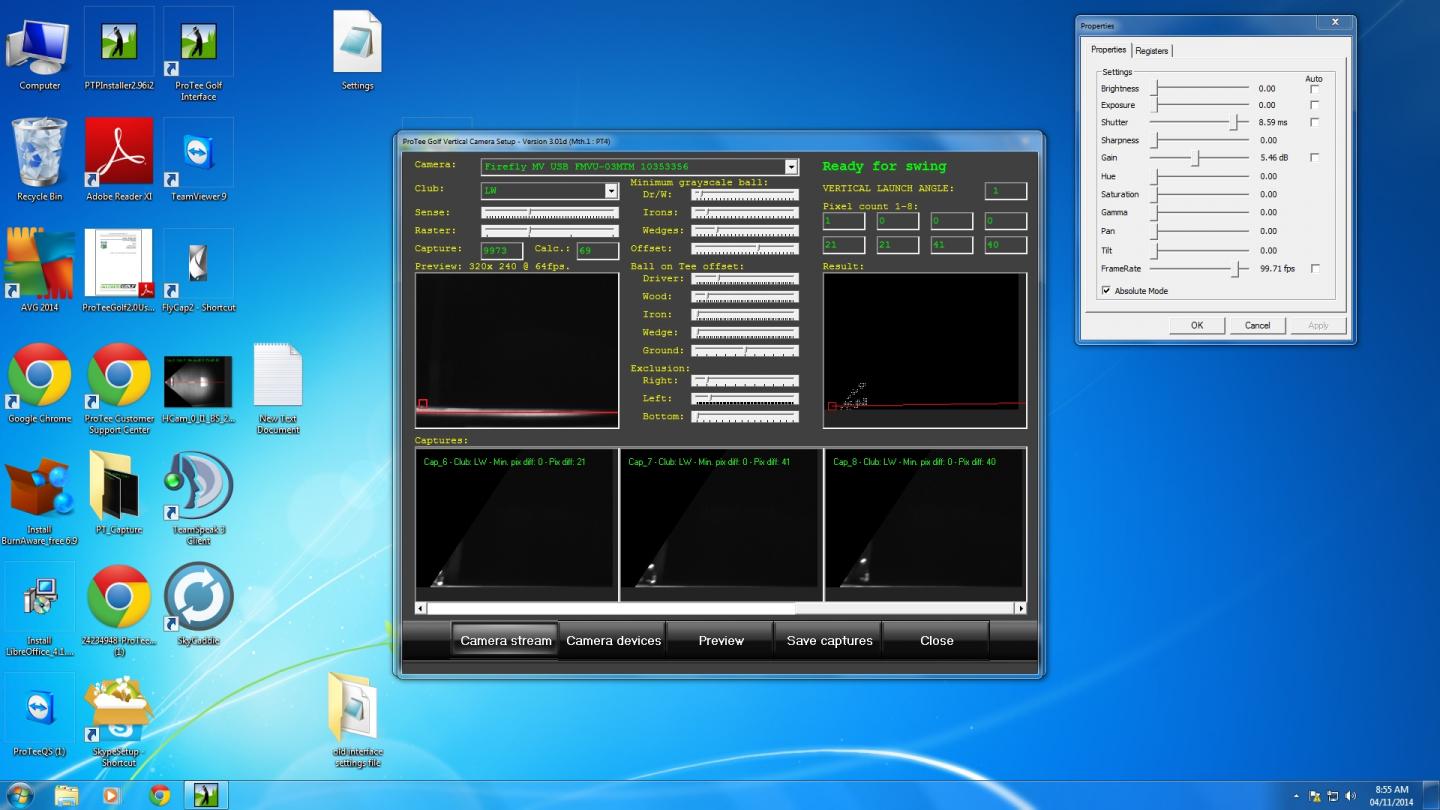Open Windows Explorer from the taskbar
This screenshot has width=1440, height=810.
coord(66,796)
